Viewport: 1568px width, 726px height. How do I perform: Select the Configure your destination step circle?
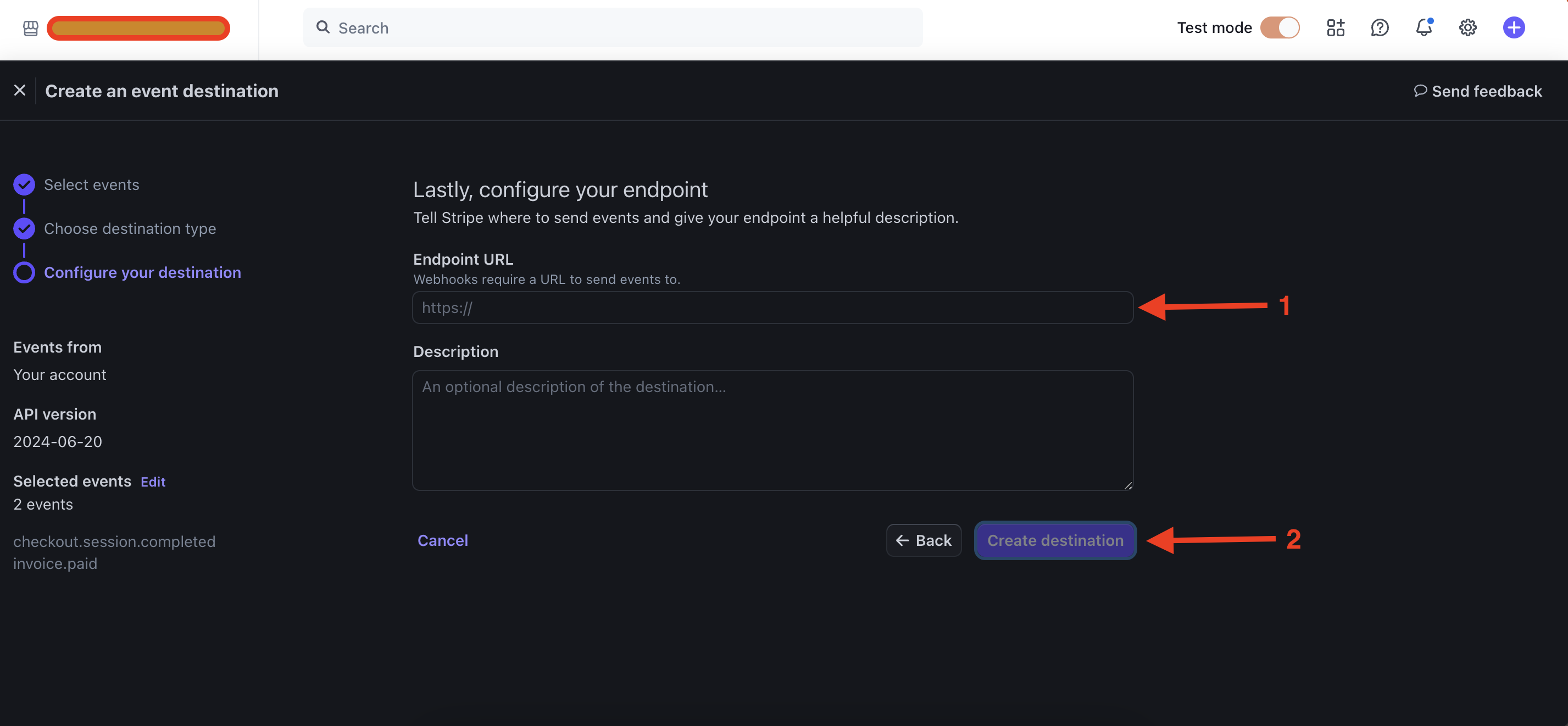coord(24,272)
